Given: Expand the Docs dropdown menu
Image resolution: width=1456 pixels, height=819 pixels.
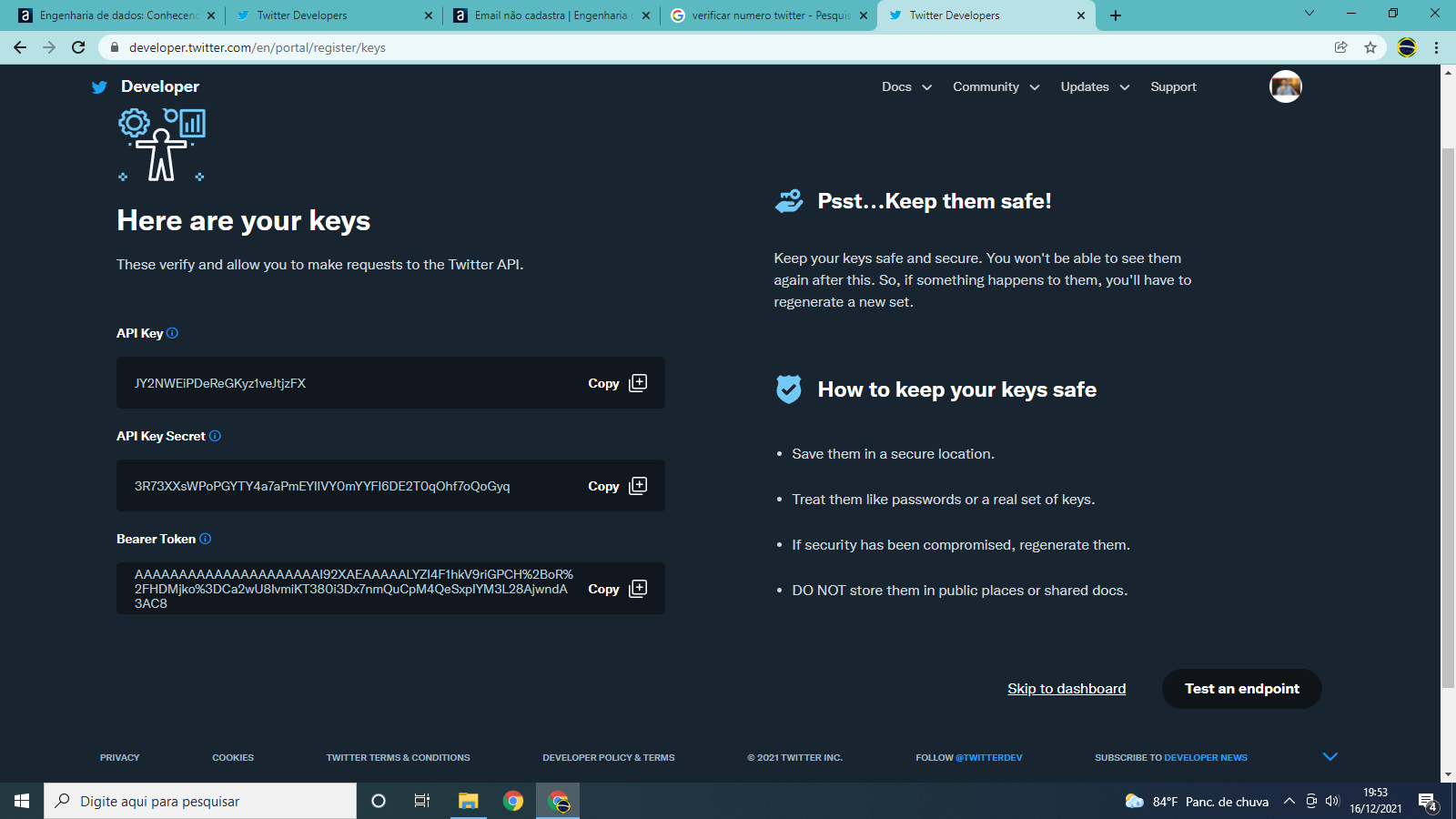Looking at the screenshot, I should tap(906, 87).
